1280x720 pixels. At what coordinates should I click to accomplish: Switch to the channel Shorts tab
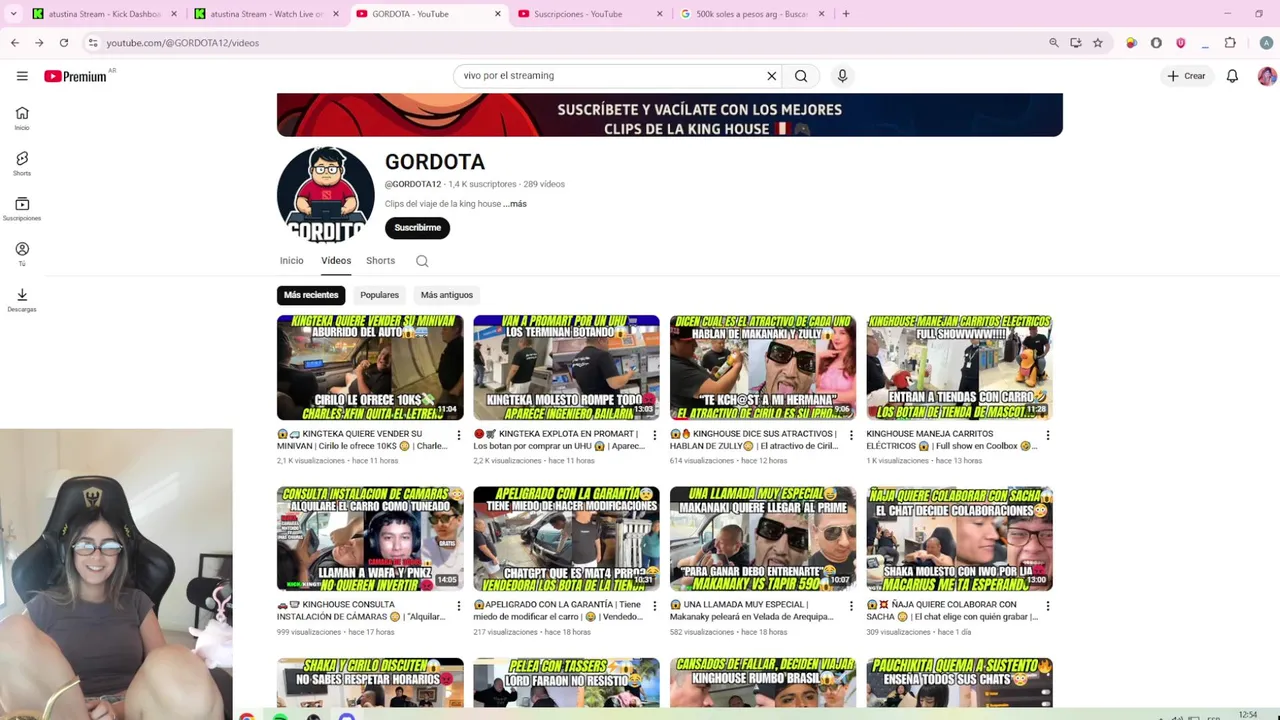click(x=380, y=261)
